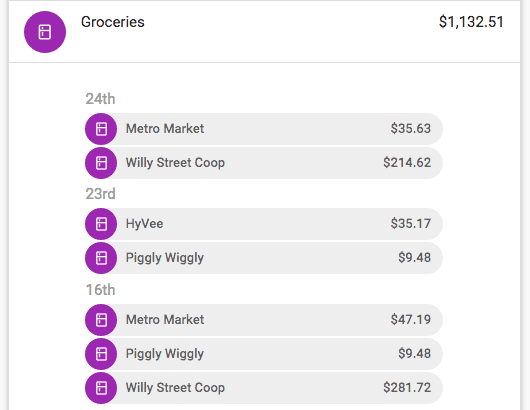Click the icon next to Willy Street Coop $281.72
This screenshot has width=530, height=410.
(101, 388)
